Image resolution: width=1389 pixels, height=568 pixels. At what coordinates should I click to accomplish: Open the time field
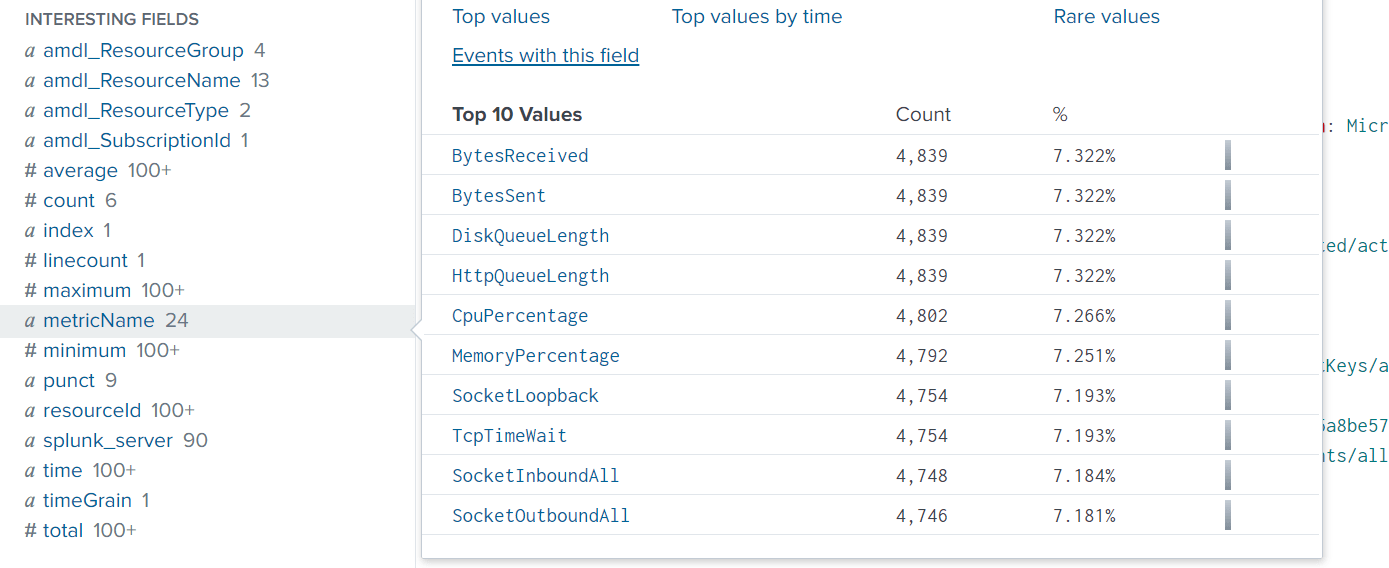(62, 471)
